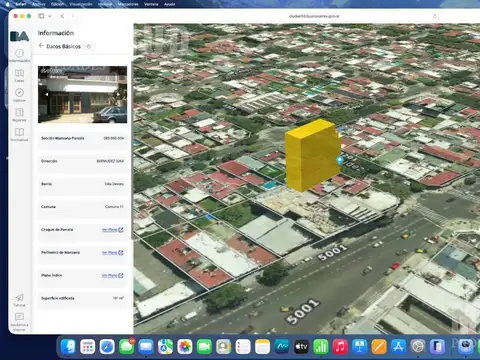Click the Safari address bar

(314, 16)
